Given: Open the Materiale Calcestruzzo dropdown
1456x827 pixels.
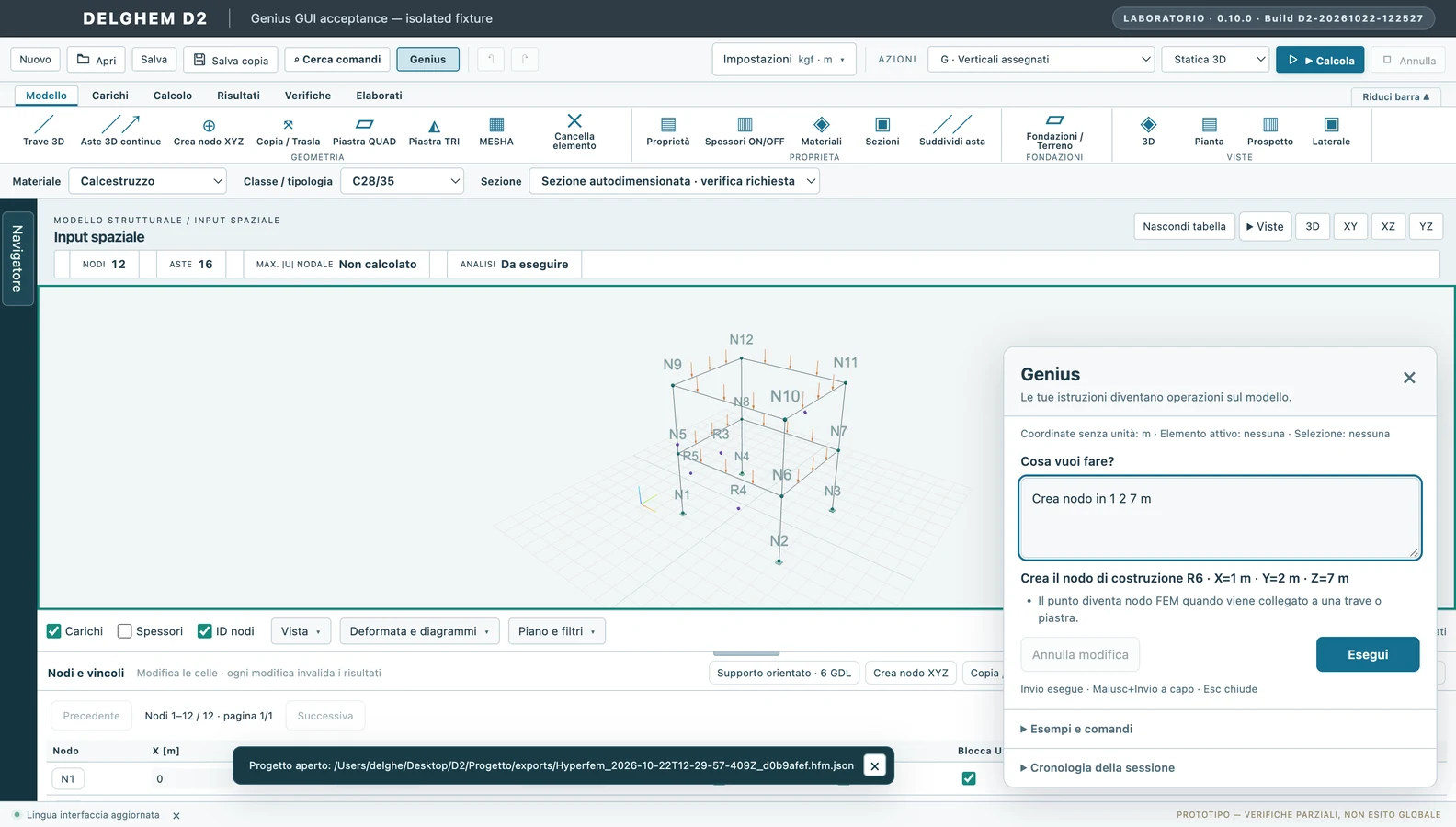Looking at the screenshot, I should pos(148,181).
